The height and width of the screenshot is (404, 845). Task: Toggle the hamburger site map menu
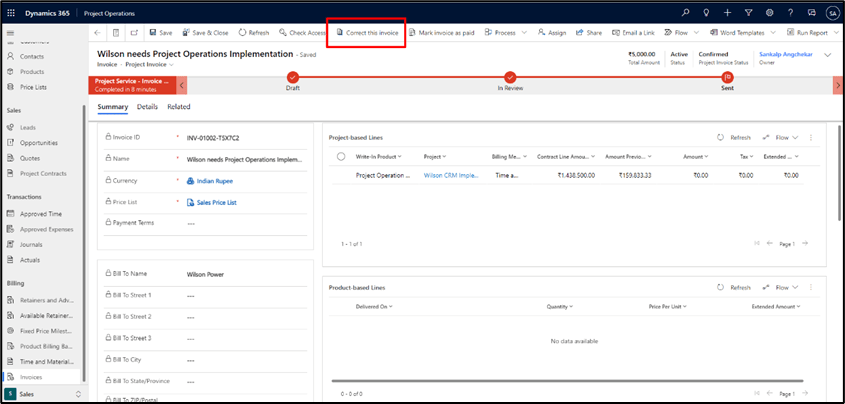pyautogui.click(x=12, y=34)
